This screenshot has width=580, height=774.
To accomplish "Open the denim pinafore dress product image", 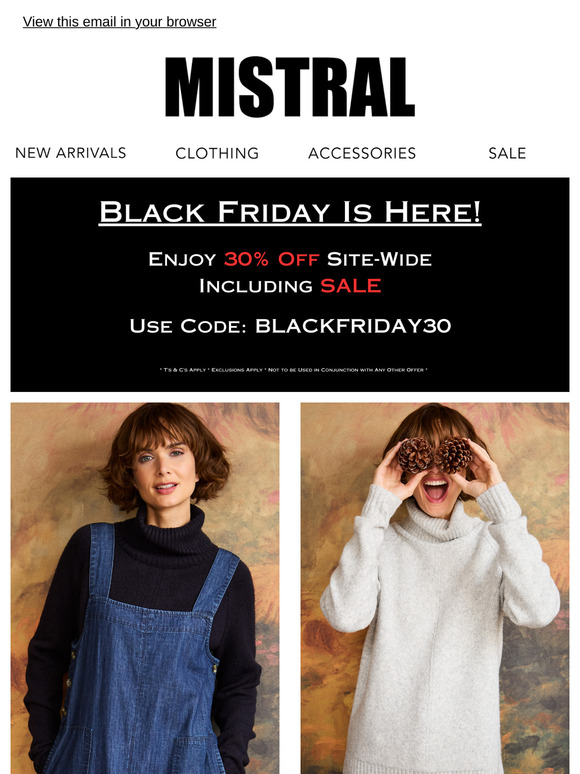I will coord(145,588).
